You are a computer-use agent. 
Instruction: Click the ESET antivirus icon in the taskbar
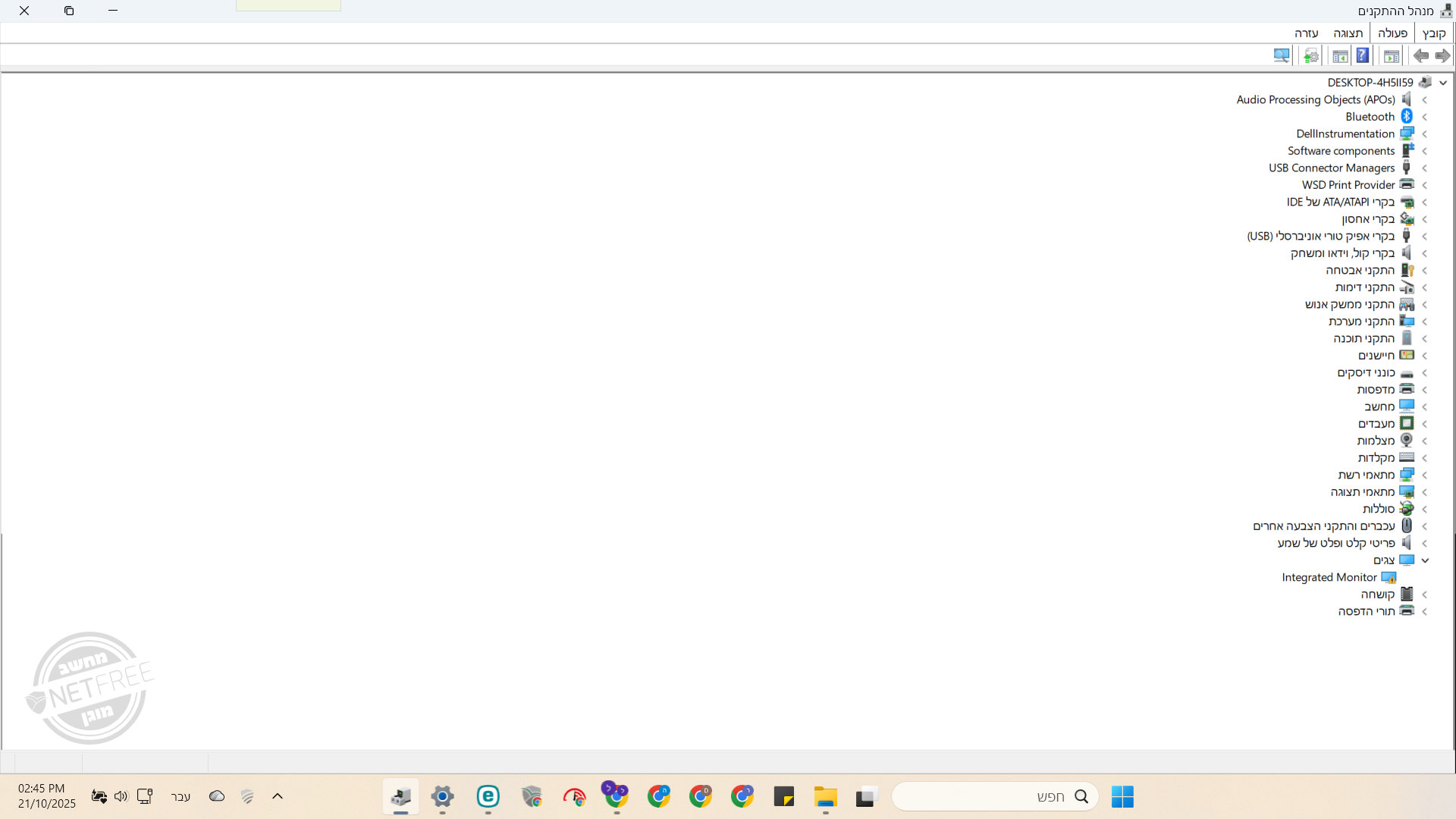[488, 797]
